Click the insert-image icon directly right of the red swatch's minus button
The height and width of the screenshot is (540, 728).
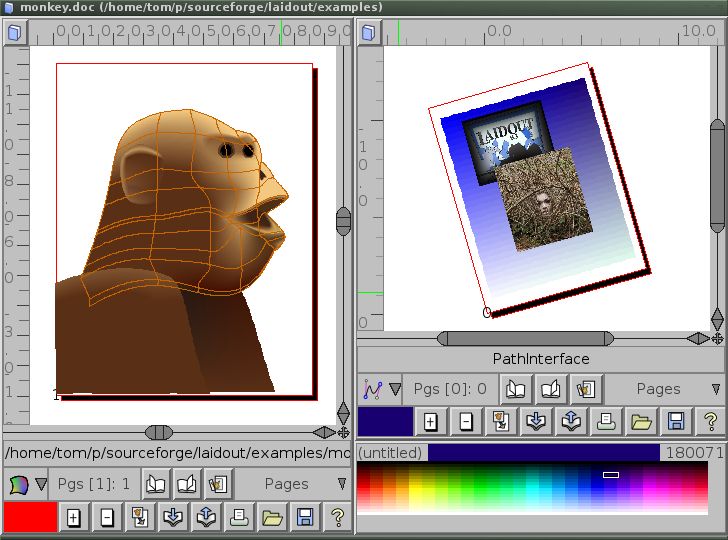point(139,517)
